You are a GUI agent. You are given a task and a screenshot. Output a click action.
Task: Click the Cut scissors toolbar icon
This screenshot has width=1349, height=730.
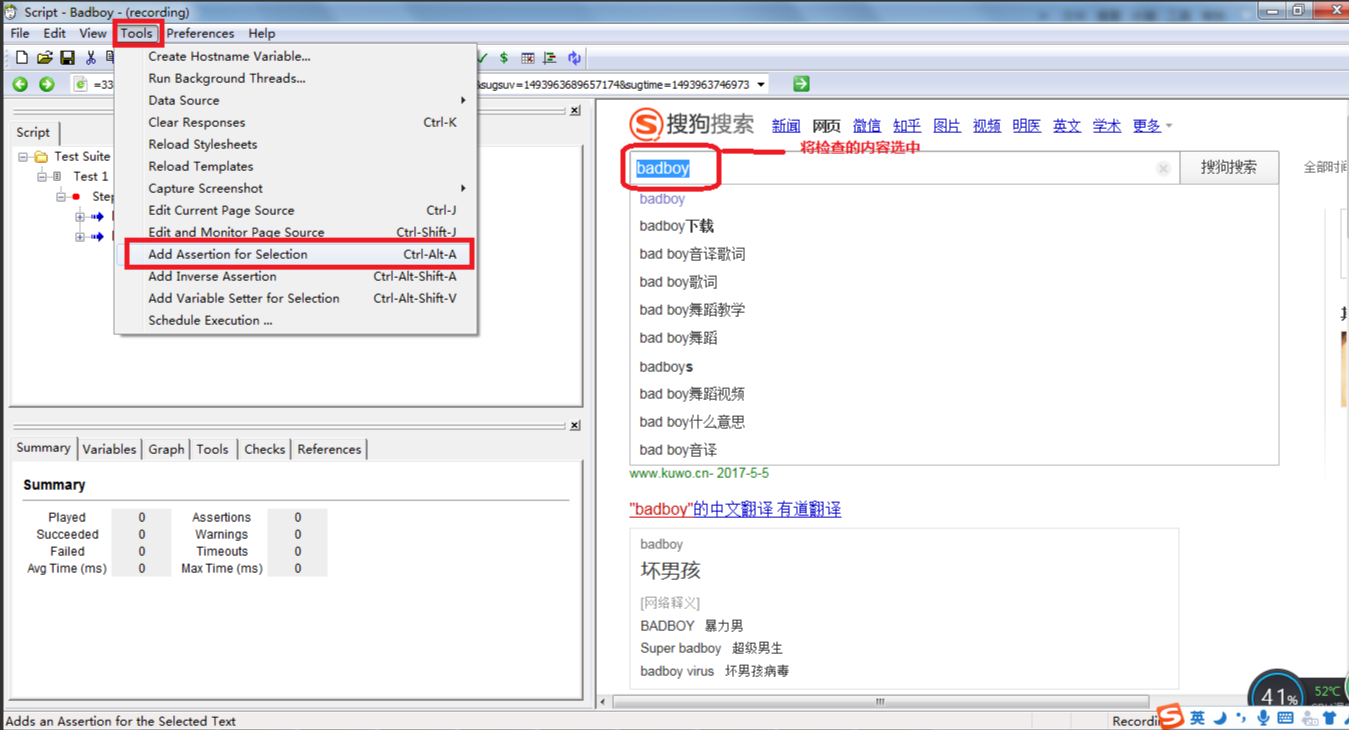click(91, 58)
